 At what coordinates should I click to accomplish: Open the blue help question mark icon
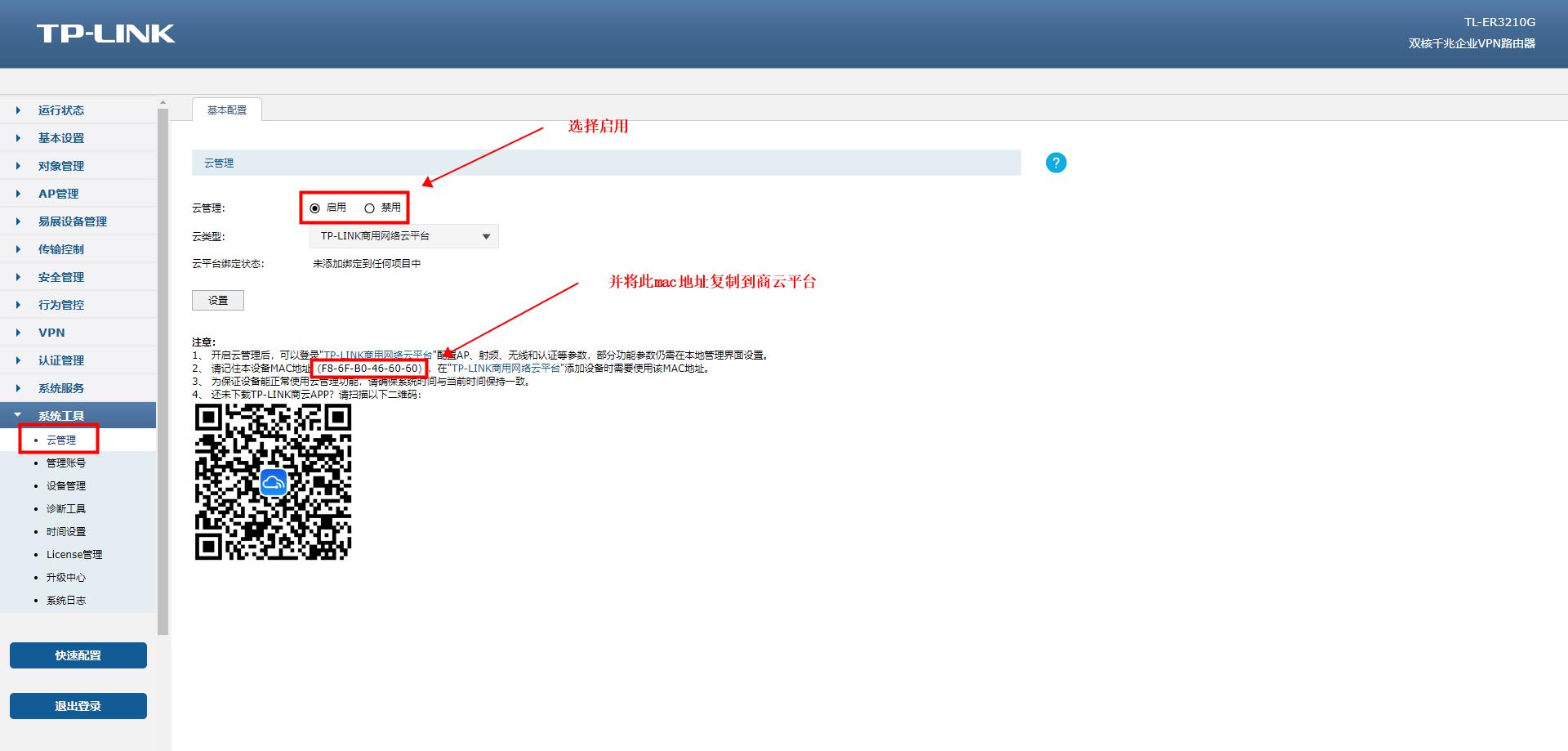tap(1056, 163)
